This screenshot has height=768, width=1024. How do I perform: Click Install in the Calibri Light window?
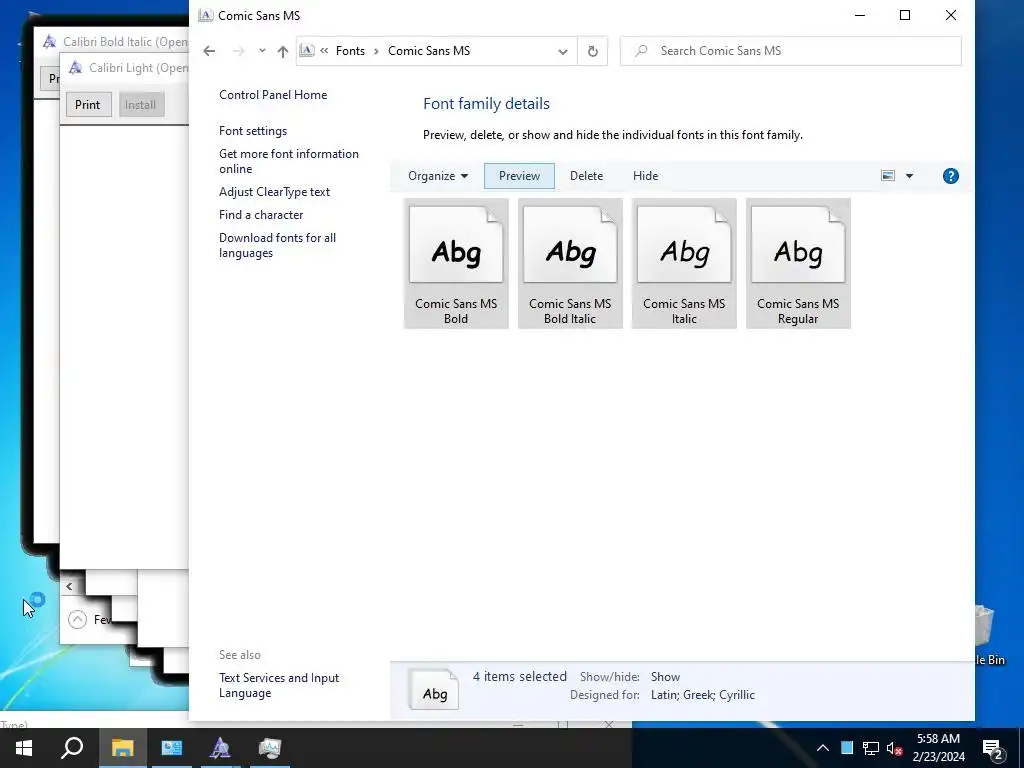140,104
